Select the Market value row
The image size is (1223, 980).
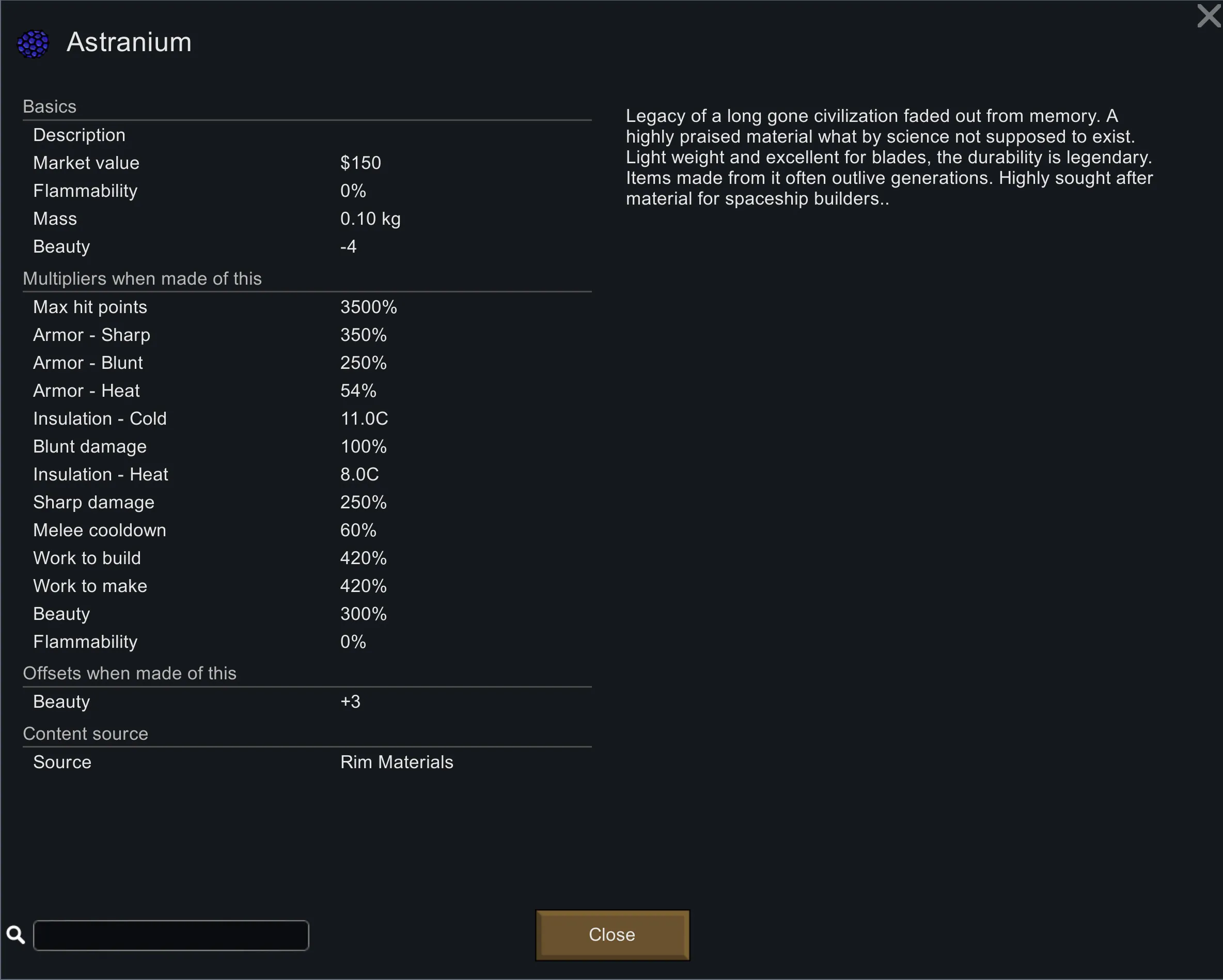[306, 163]
